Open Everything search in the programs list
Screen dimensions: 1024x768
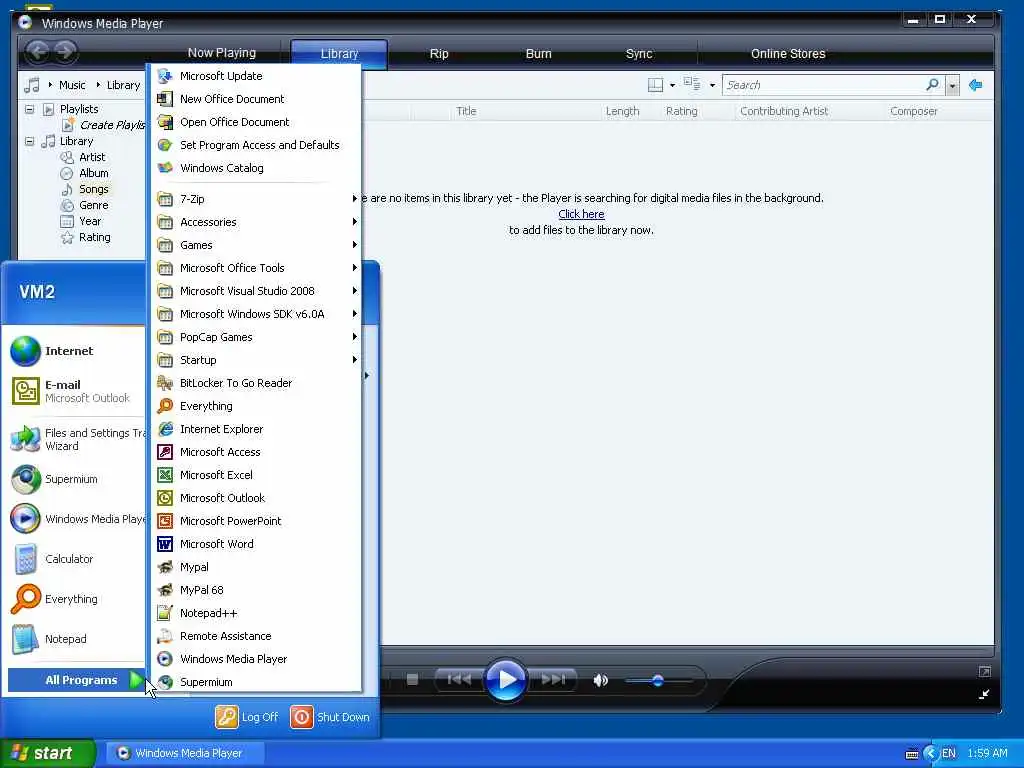pos(256,406)
